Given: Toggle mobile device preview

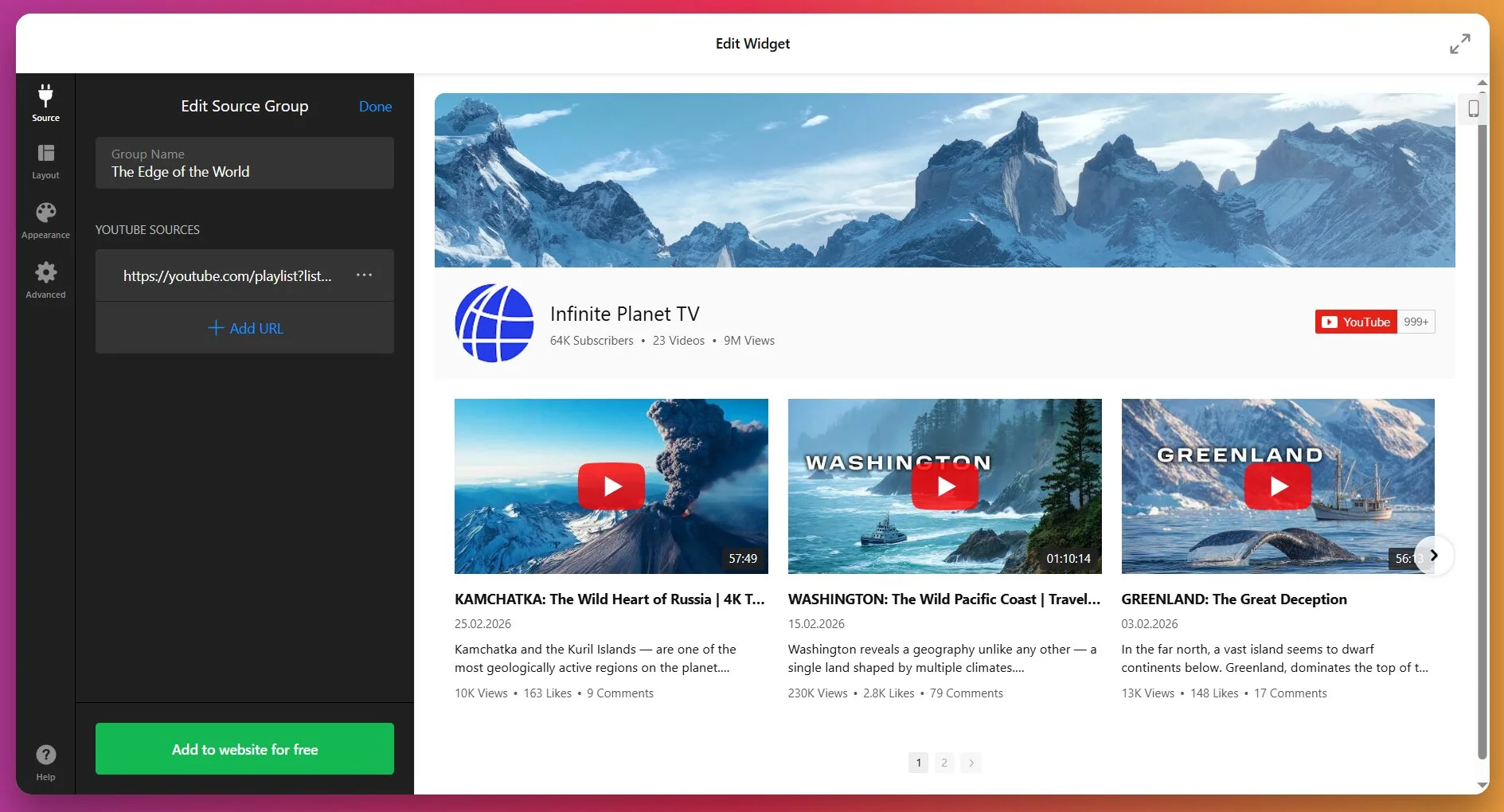Looking at the screenshot, I should click(1473, 108).
